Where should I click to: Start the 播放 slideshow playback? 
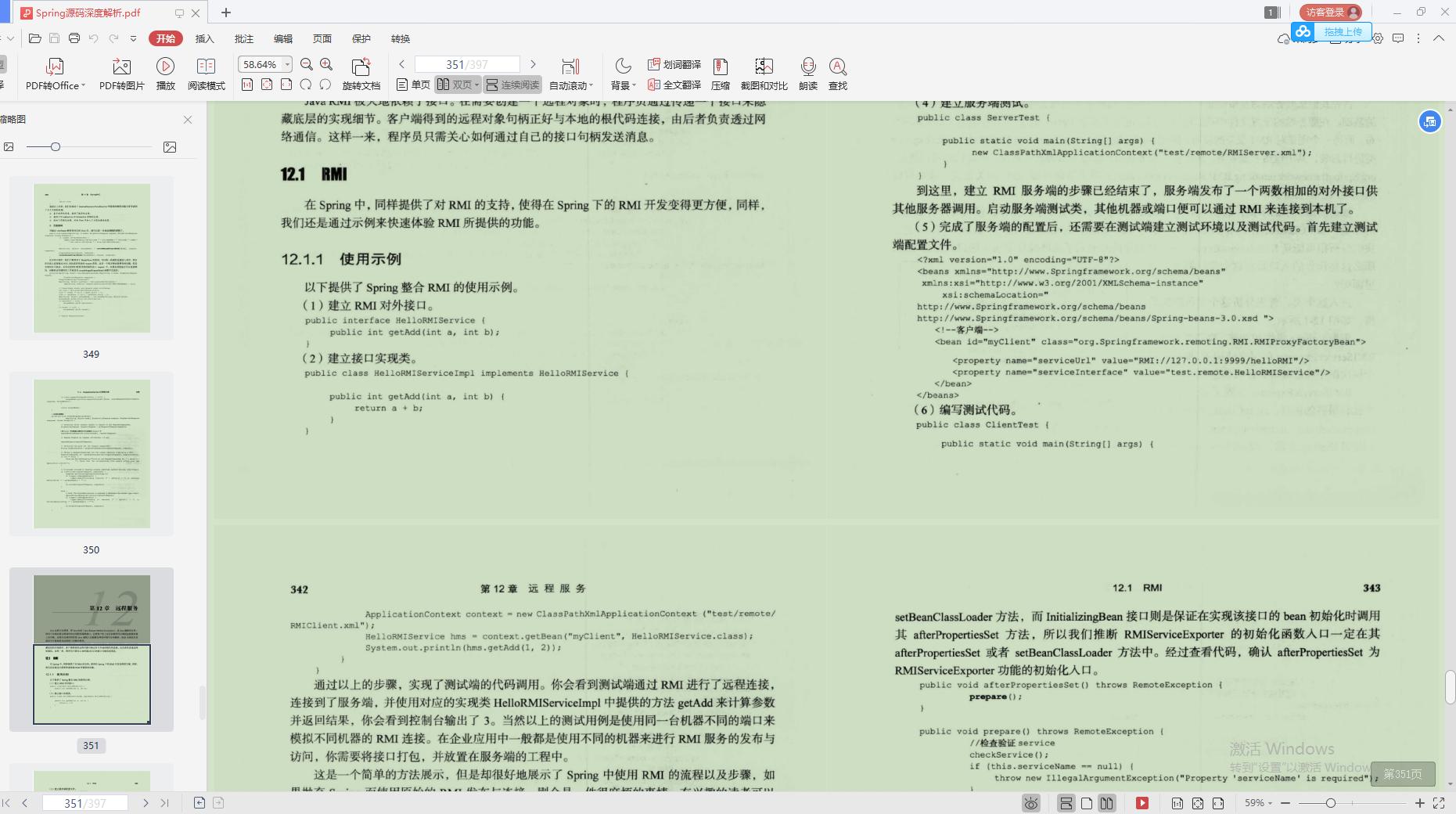coord(165,73)
